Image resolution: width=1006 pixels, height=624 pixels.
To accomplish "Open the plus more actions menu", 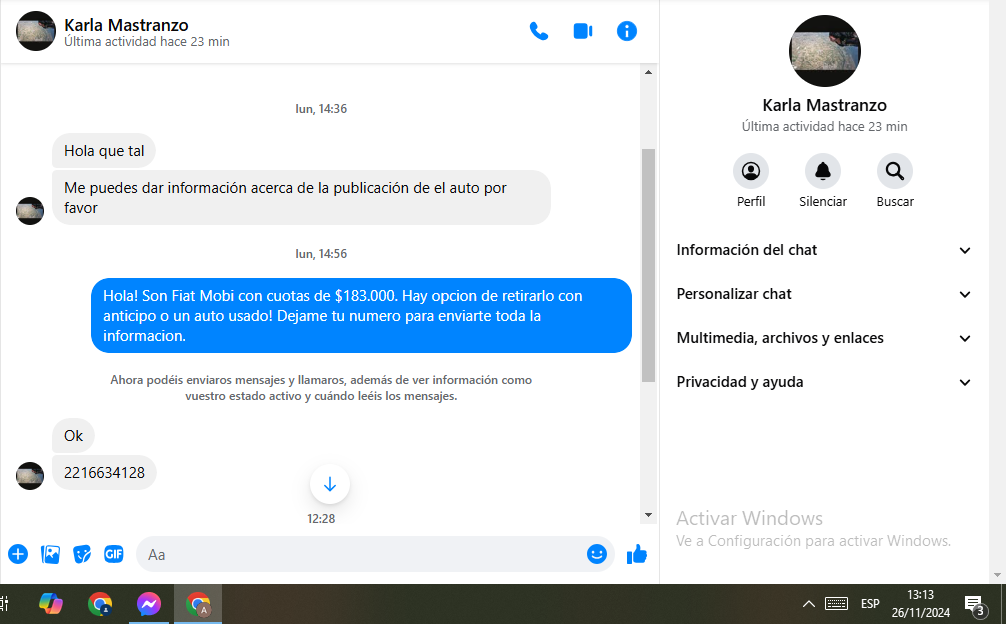I will click(x=18, y=554).
